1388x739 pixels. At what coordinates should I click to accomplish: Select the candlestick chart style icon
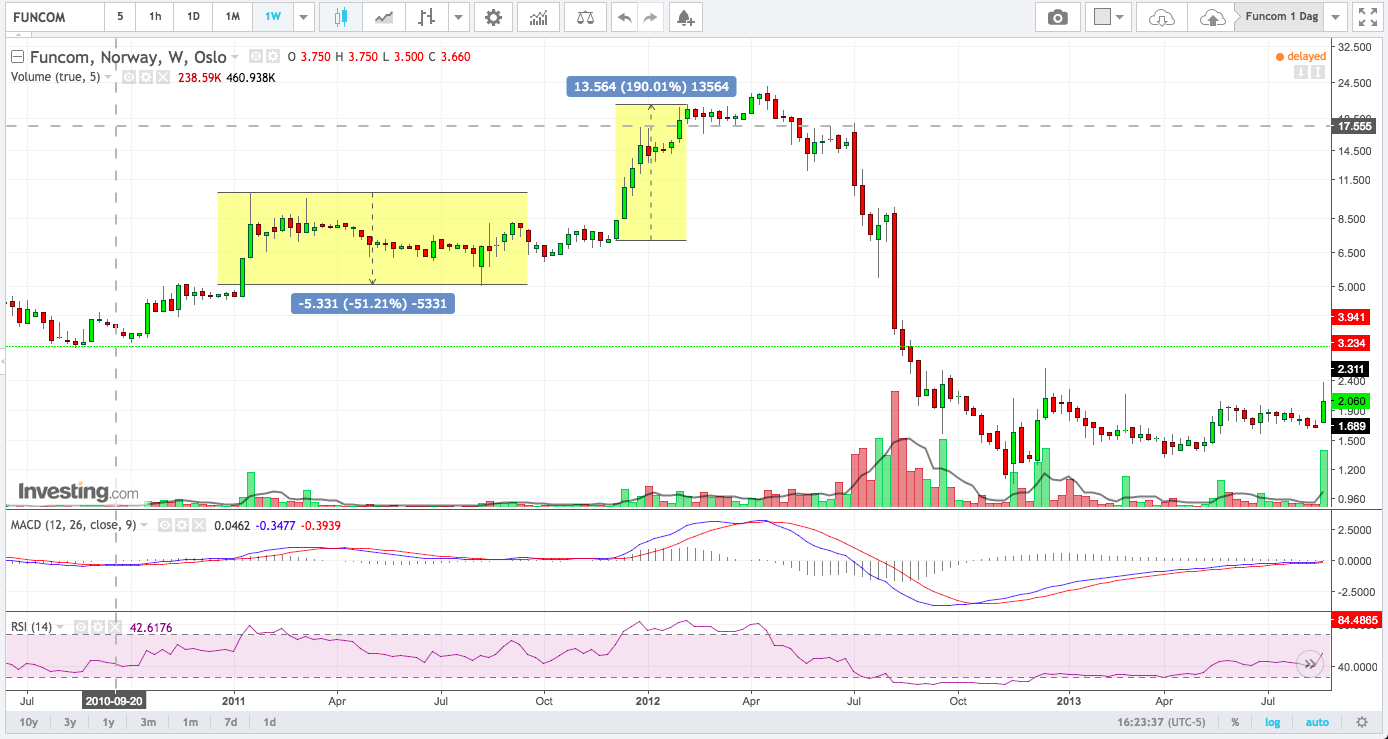click(x=341, y=17)
